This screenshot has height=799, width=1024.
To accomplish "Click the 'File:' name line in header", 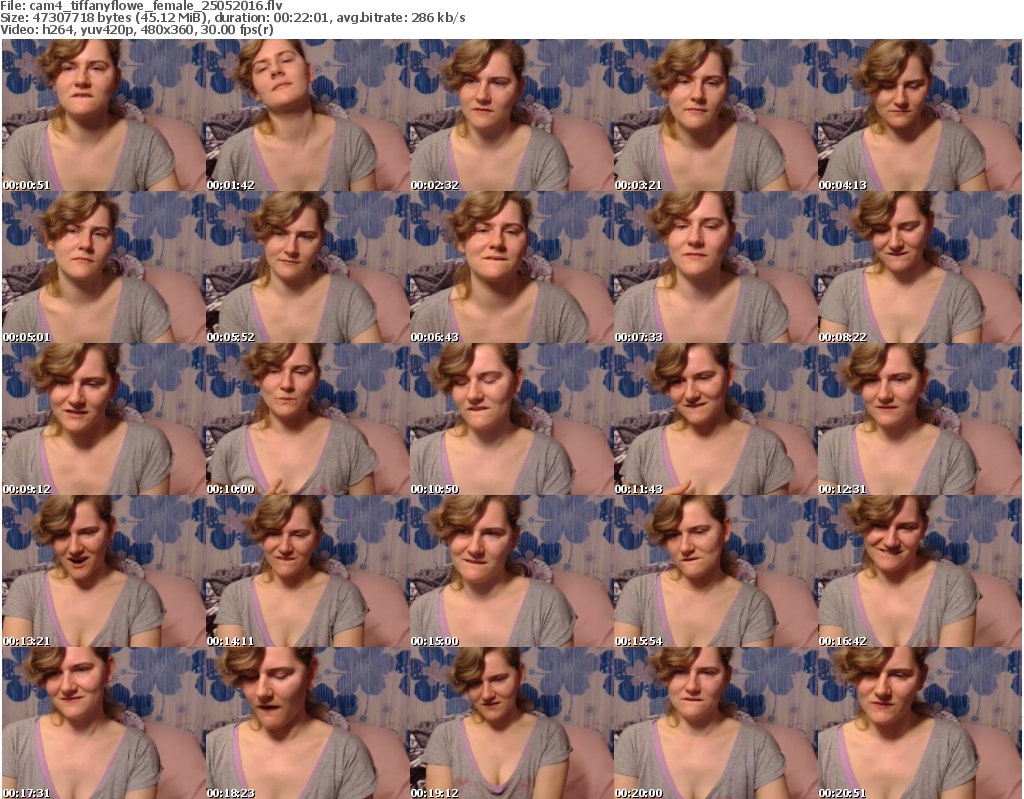I will [x=142, y=6].
